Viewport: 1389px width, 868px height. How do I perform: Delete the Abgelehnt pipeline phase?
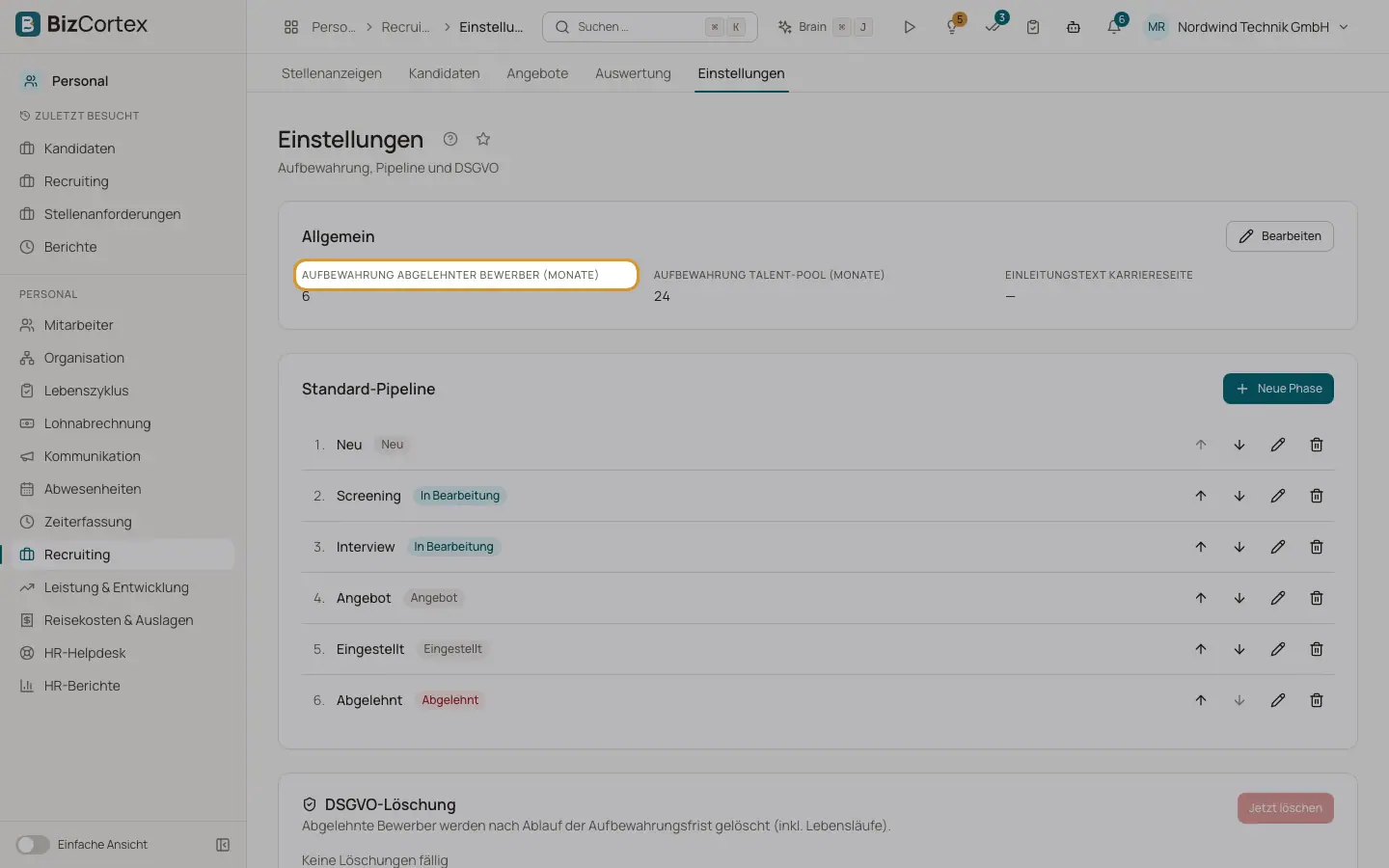pos(1317,700)
